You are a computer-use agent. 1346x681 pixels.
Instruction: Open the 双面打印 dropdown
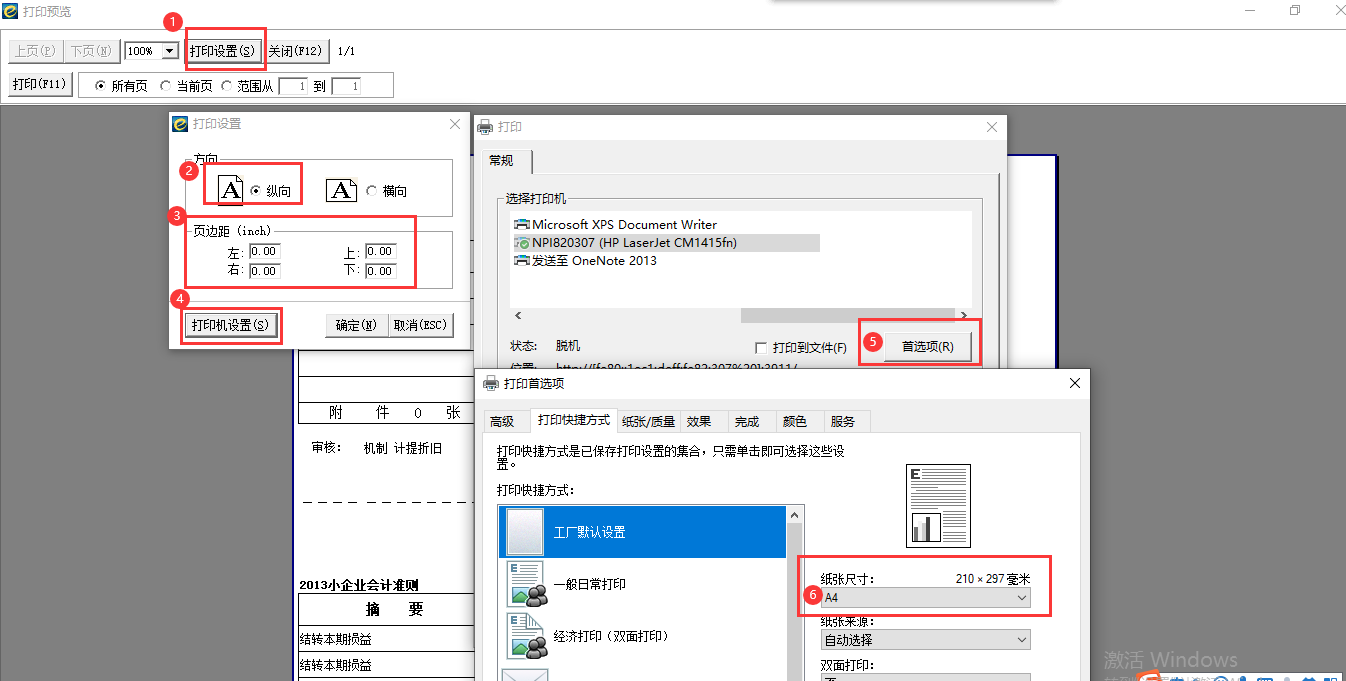[x=925, y=677]
